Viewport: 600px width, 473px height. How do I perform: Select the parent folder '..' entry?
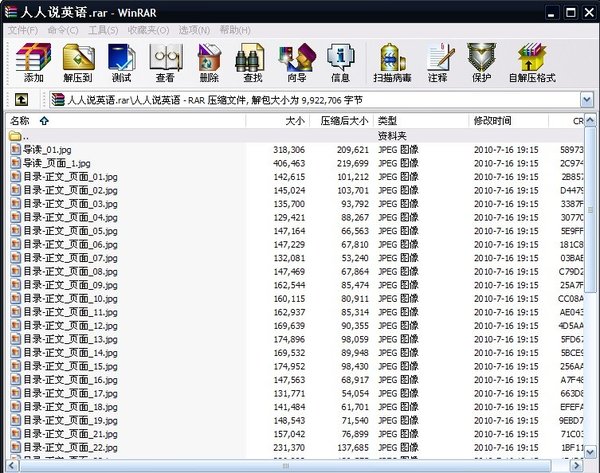tap(18, 136)
